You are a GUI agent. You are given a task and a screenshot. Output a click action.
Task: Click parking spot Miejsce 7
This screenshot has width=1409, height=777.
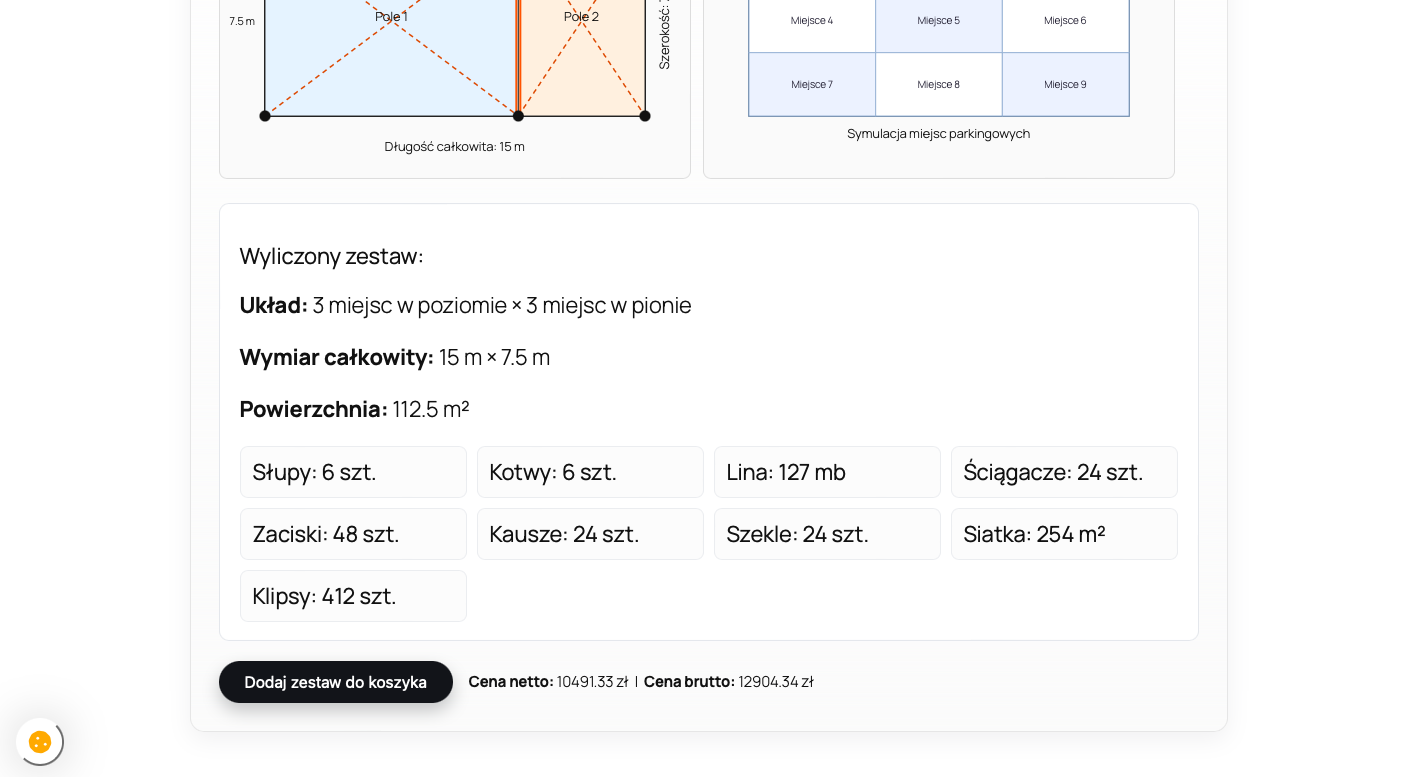coord(812,84)
